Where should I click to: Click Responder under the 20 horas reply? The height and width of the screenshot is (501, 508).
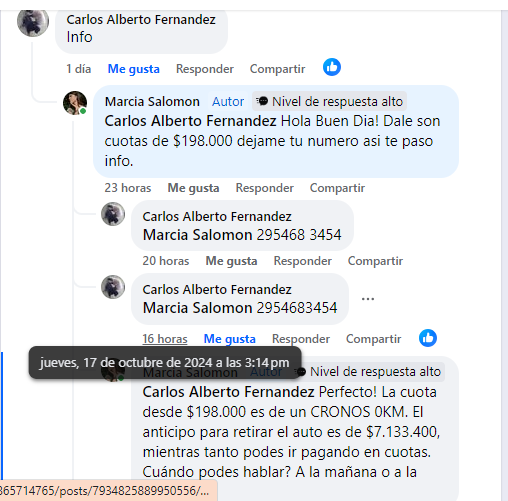tap(302, 261)
